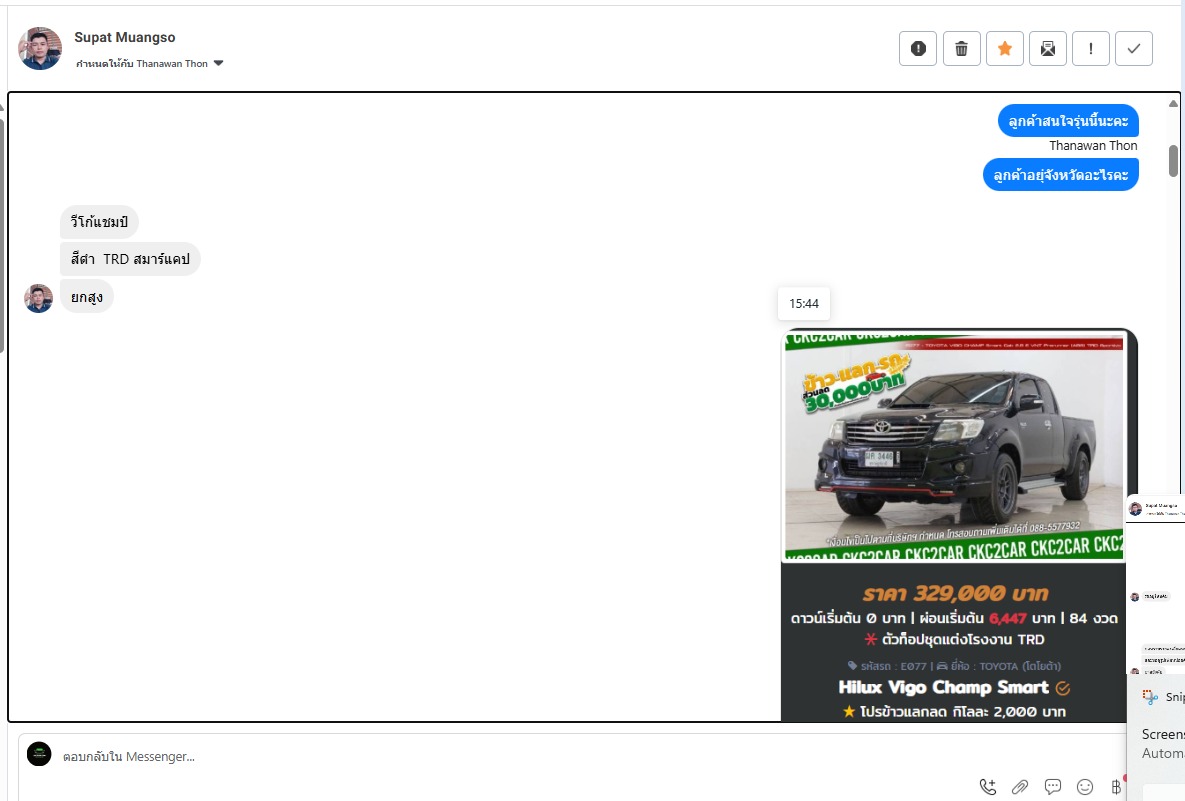Flag conversation as priority with exclamation icon

coord(1091,48)
